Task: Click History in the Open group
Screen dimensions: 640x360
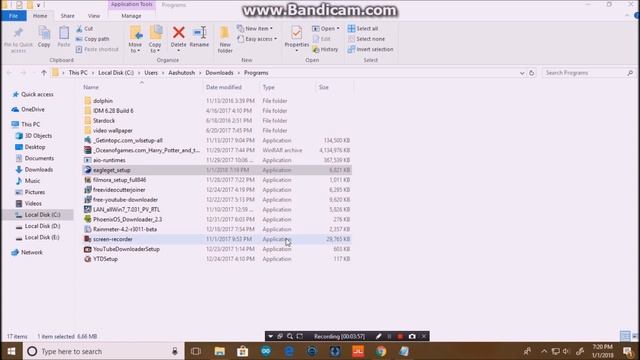Action: tap(325, 49)
